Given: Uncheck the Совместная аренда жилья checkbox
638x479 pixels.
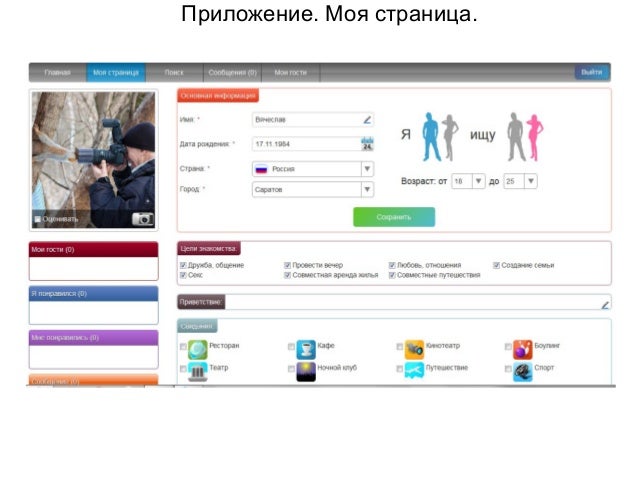Looking at the screenshot, I should point(287,276).
